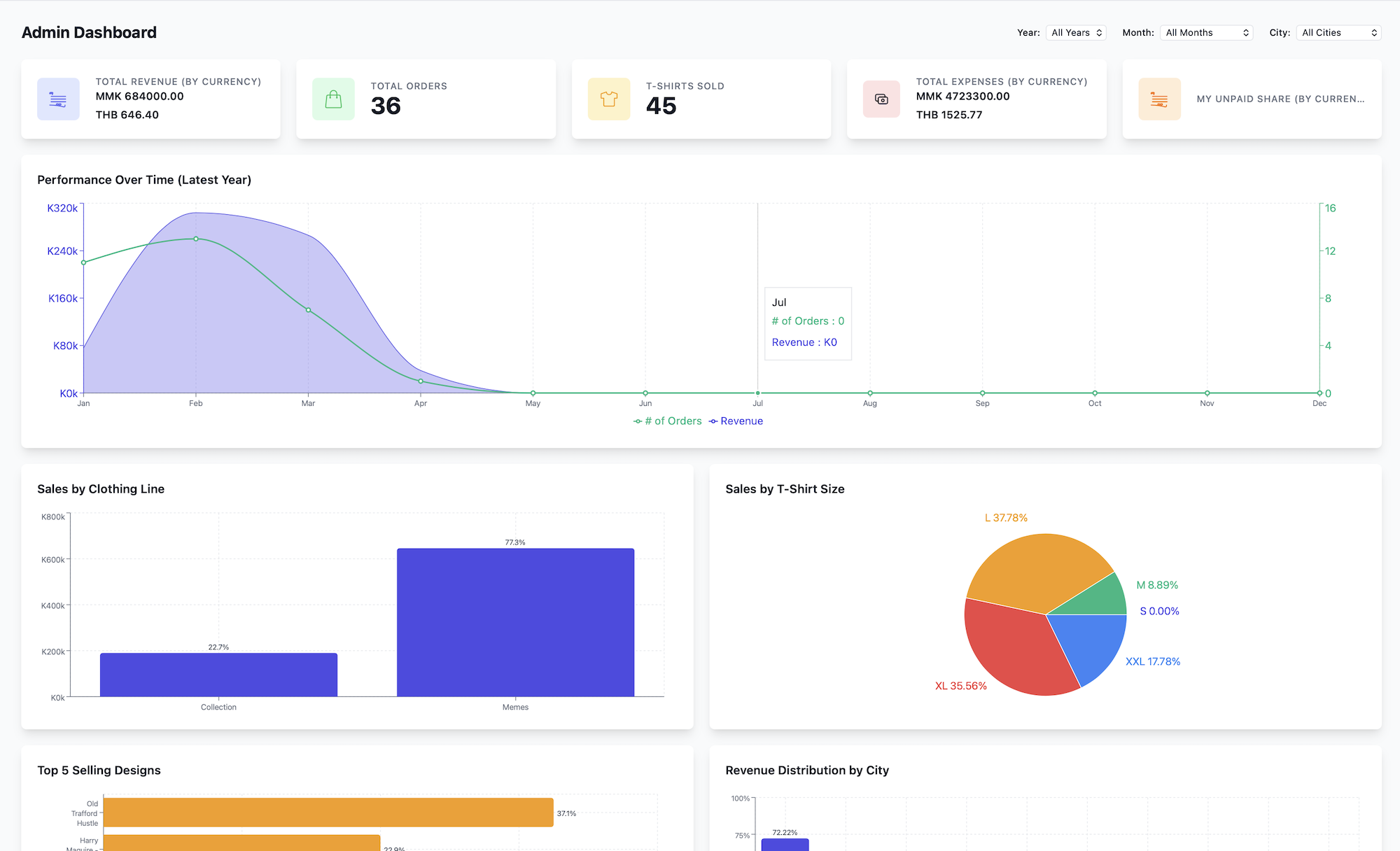This screenshot has width=1400, height=851.
Task: Click the T-shirts sold count 45
Action: tap(661, 106)
